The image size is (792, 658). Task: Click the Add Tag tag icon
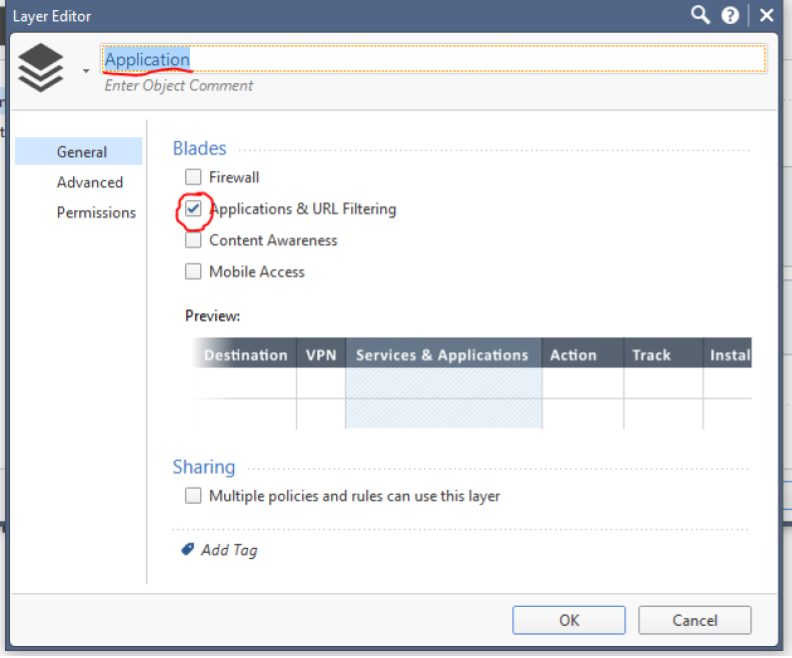click(x=187, y=549)
